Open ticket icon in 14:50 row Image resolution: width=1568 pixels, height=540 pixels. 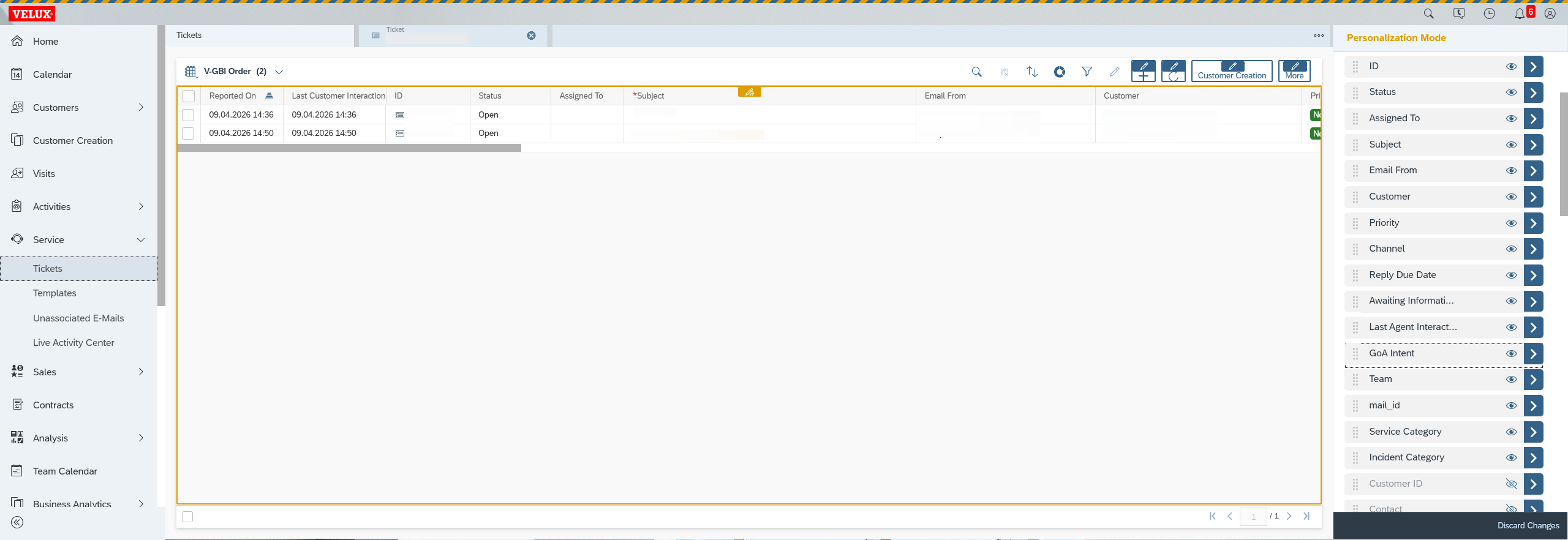pos(400,133)
